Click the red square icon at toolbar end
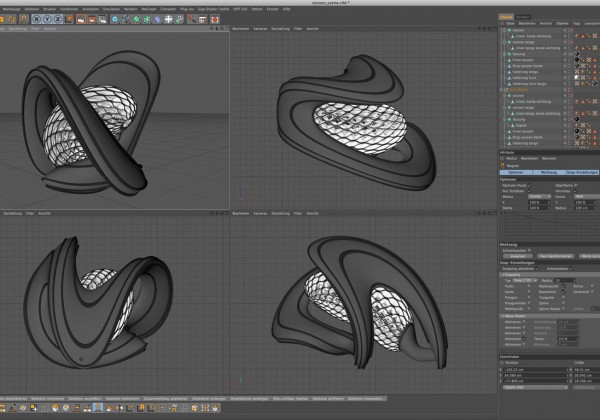This screenshot has width=600, height=420. point(215,19)
